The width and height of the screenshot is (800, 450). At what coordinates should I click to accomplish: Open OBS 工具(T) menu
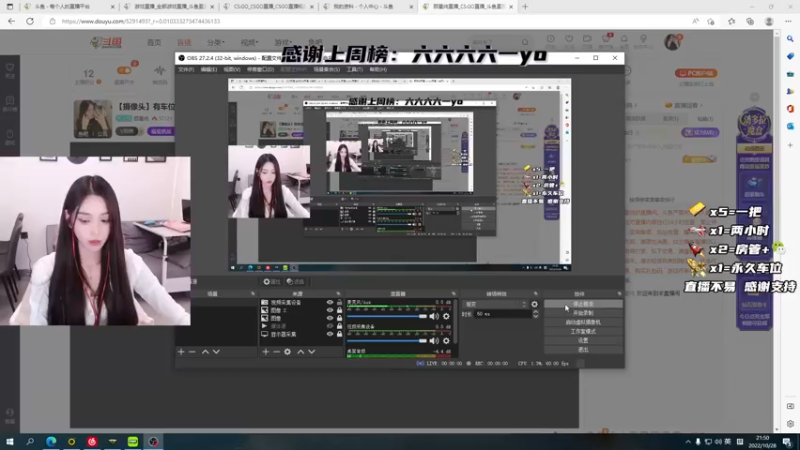pos(355,69)
